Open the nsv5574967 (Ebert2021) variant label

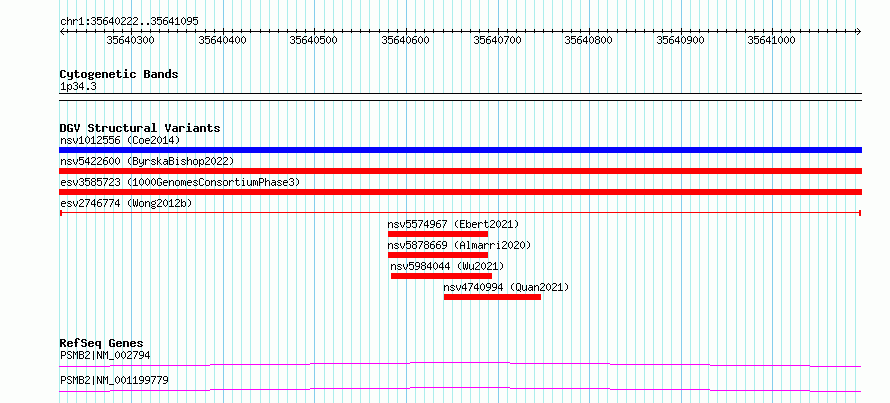[453, 224]
